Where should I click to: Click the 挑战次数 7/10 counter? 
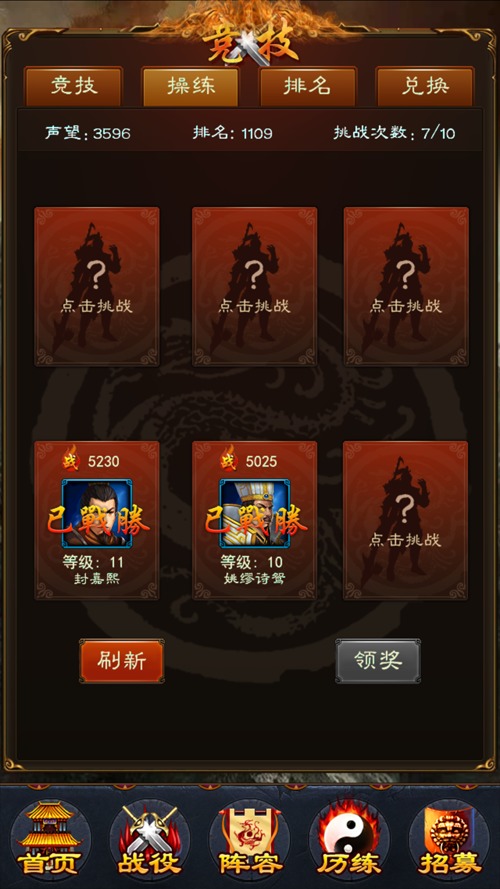pyautogui.click(x=394, y=133)
